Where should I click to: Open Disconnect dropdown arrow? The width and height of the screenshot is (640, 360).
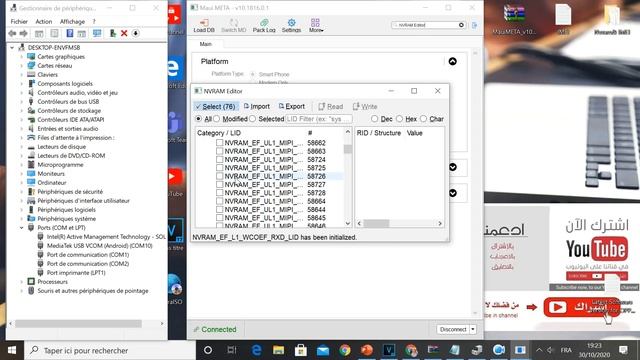pos(473,329)
